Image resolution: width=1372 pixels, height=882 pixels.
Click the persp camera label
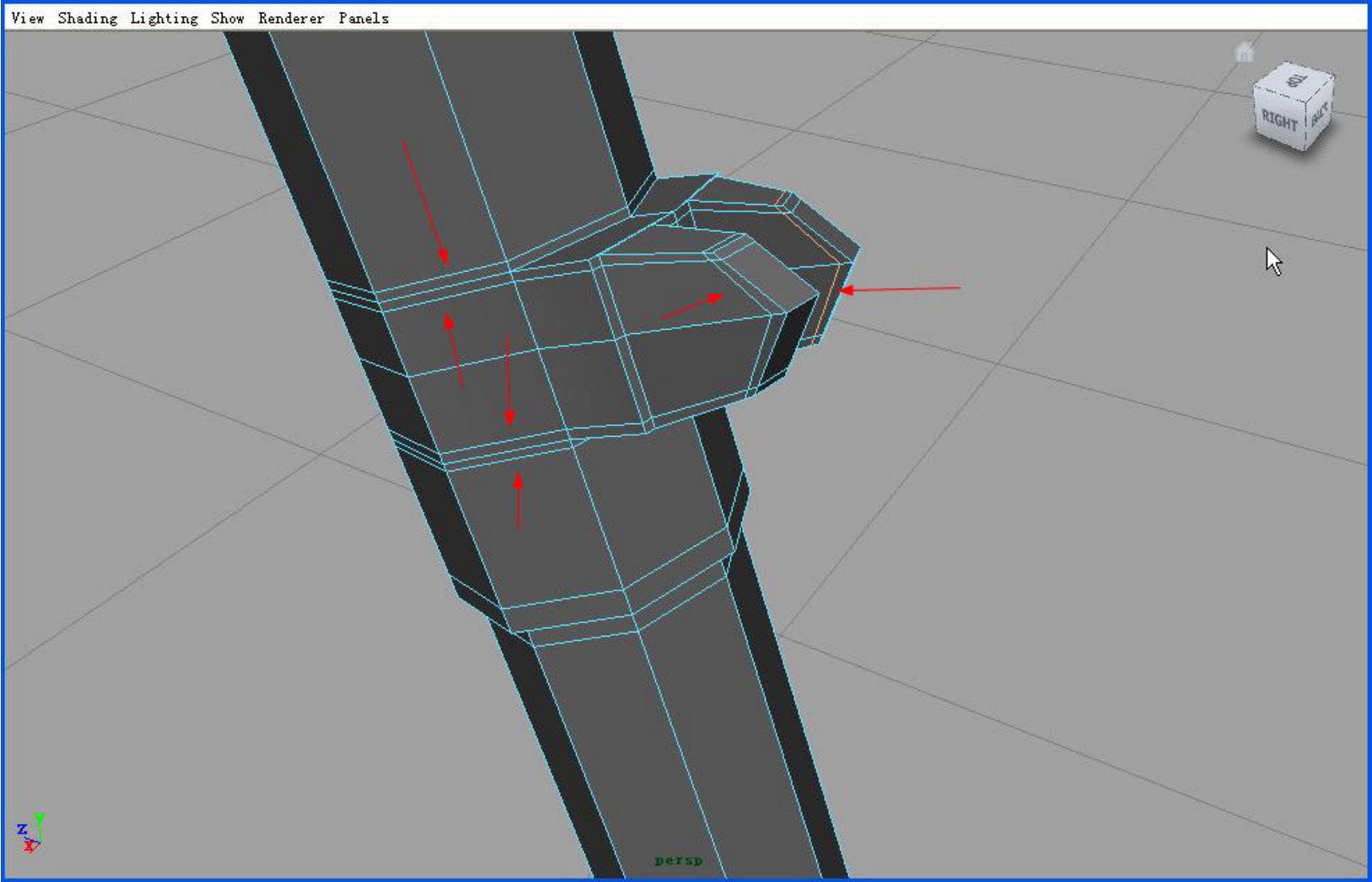(x=679, y=860)
